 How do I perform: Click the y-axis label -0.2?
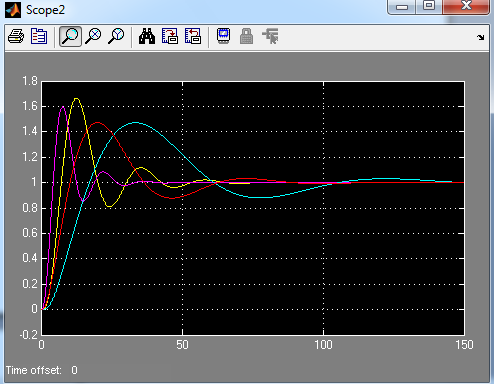28,335
